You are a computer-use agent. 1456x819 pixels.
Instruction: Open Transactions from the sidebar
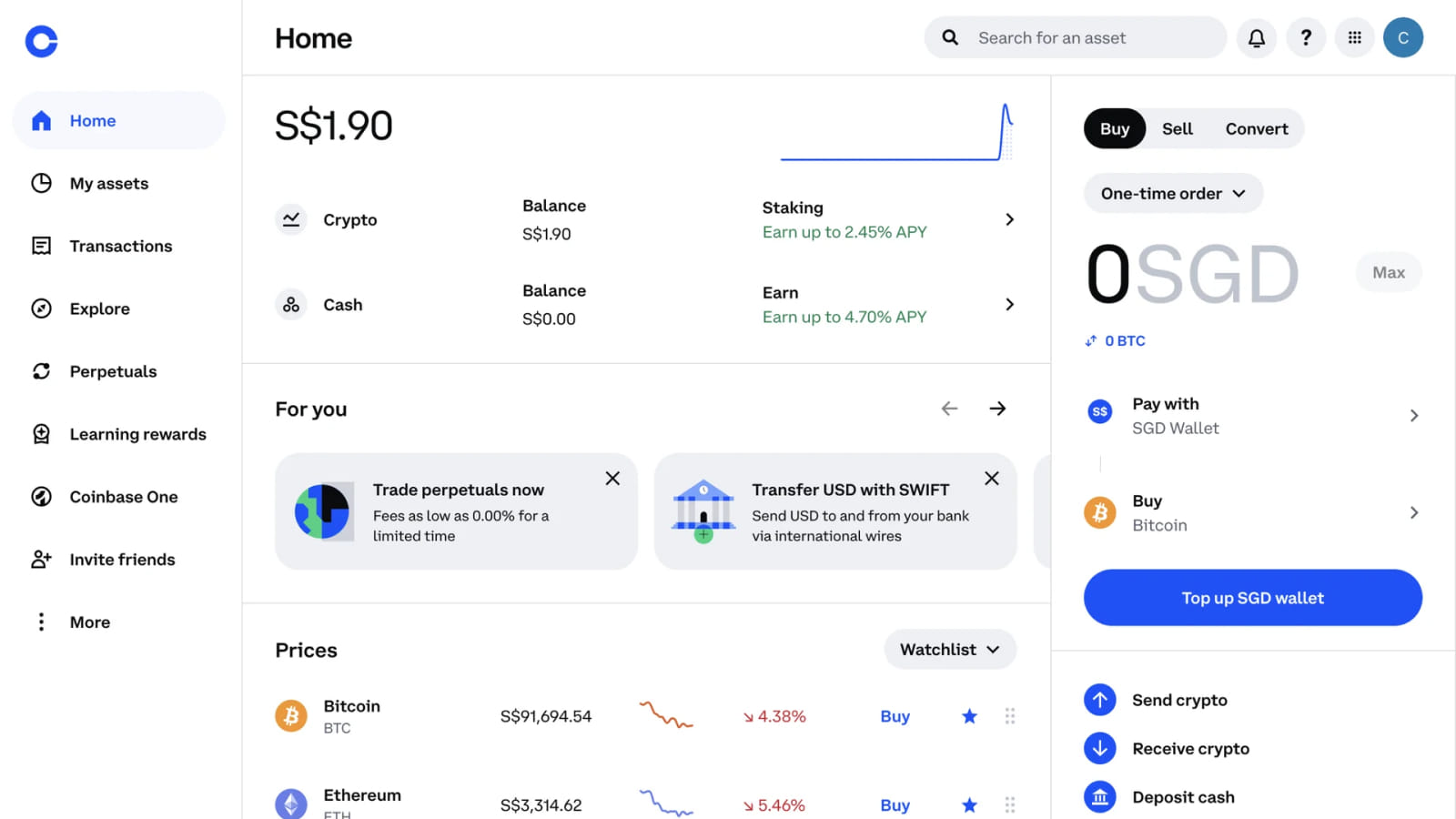(120, 246)
